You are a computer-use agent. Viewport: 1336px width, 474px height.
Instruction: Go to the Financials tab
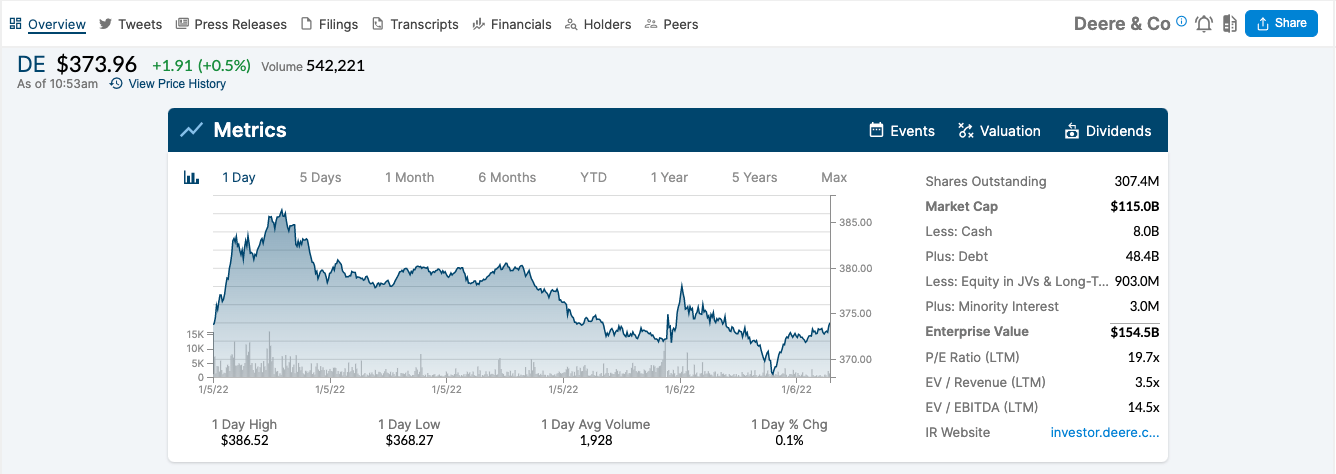coord(511,24)
